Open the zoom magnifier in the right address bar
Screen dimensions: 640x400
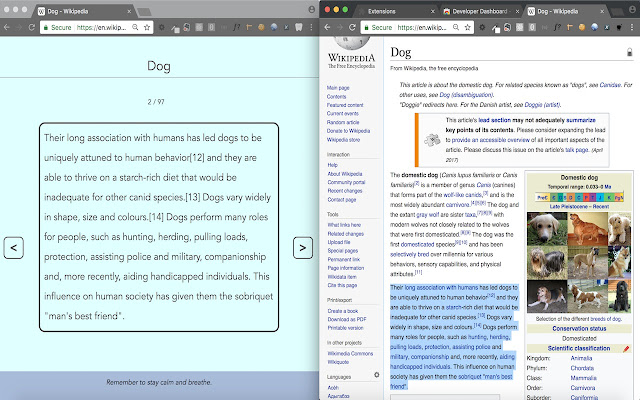coord(456,27)
